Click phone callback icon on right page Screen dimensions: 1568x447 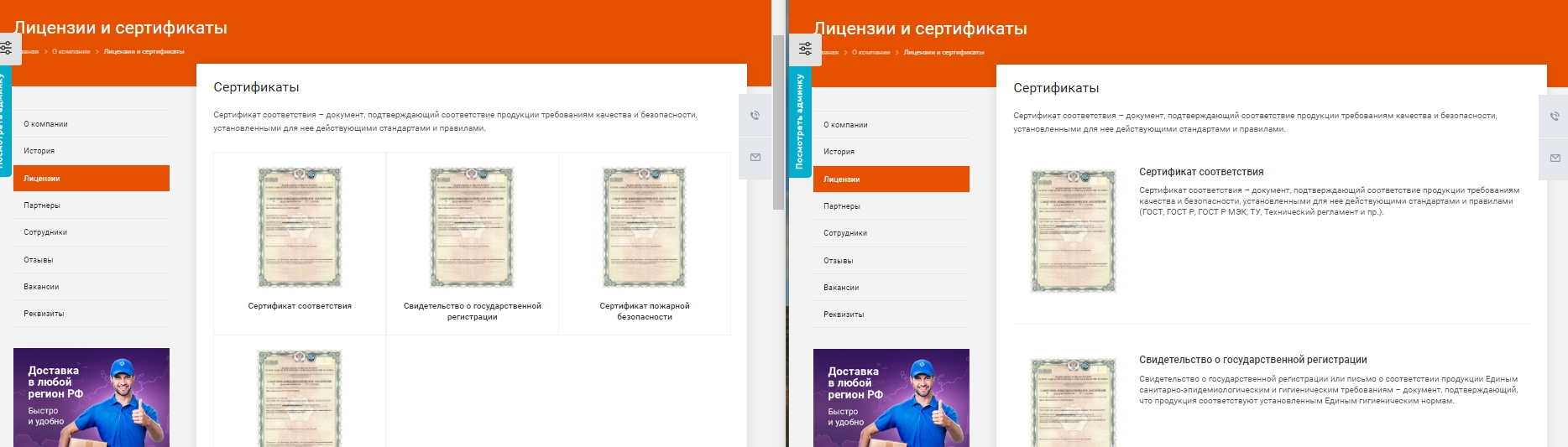click(1554, 117)
